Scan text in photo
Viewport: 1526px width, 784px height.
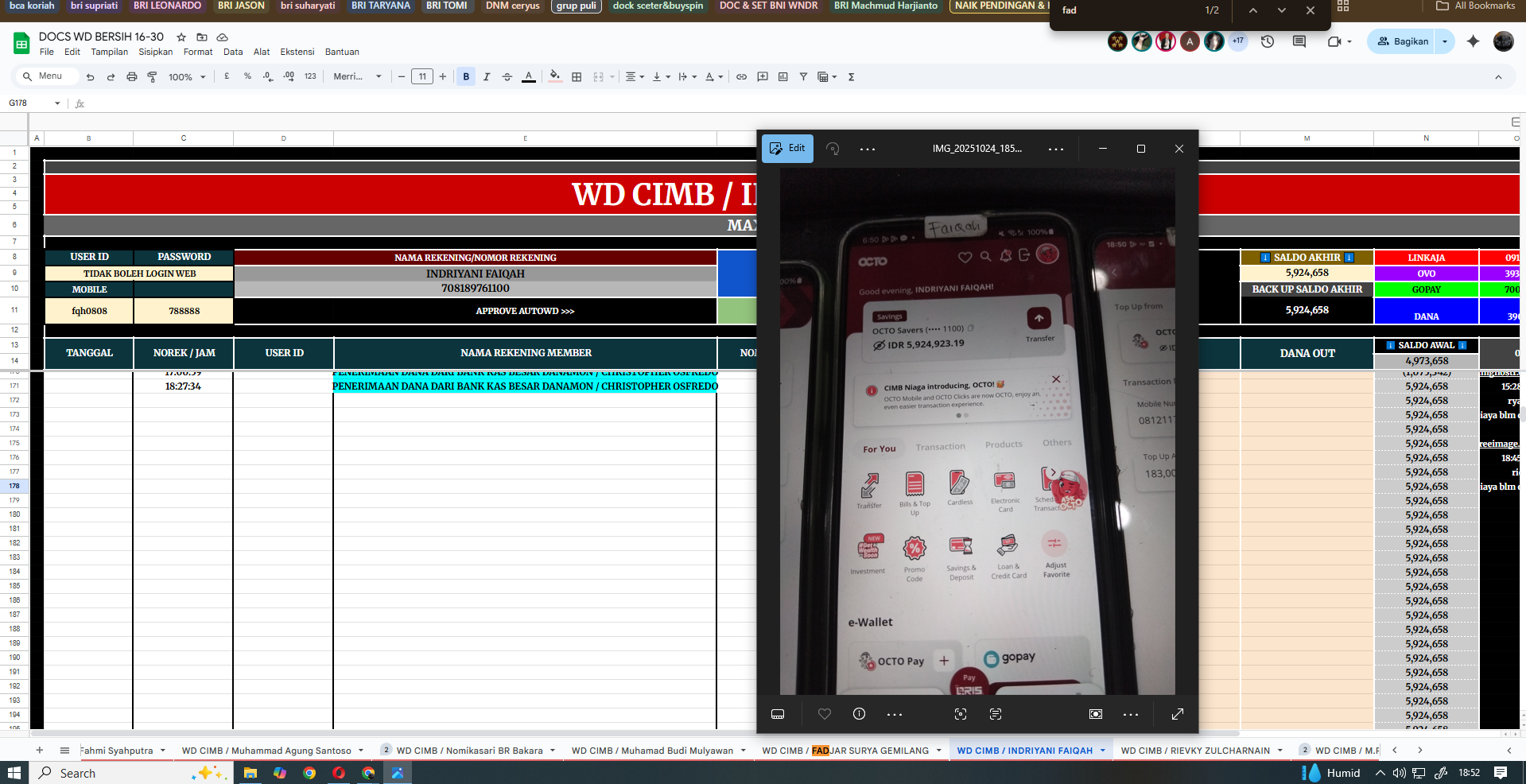(x=996, y=714)
